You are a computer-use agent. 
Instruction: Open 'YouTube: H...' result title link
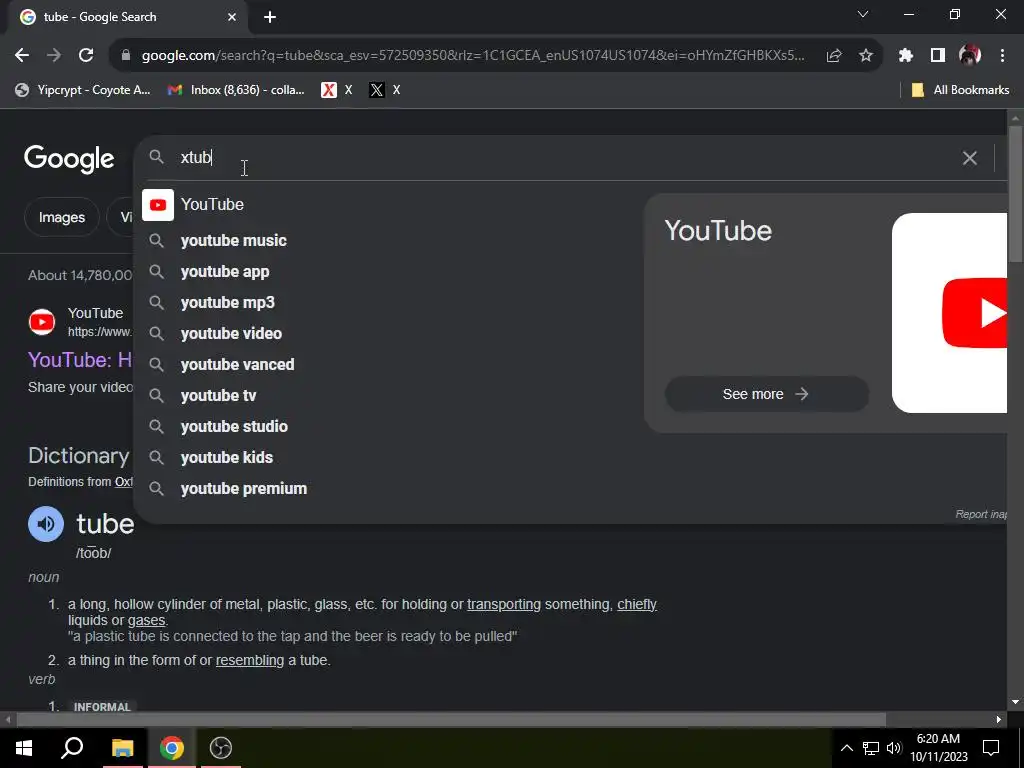[x=80, y=359]
